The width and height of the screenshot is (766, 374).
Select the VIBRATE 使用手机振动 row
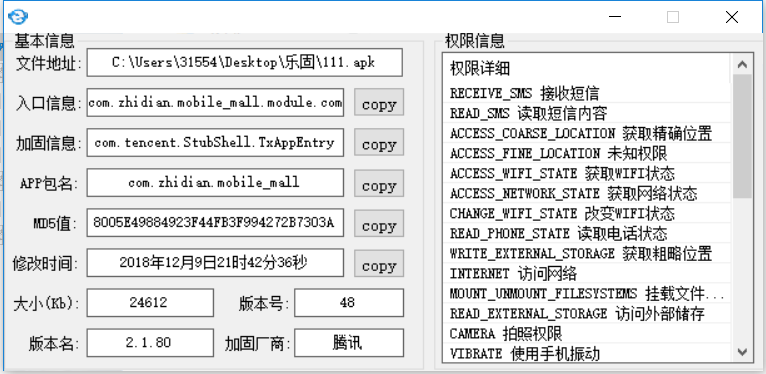click(586, 353)
